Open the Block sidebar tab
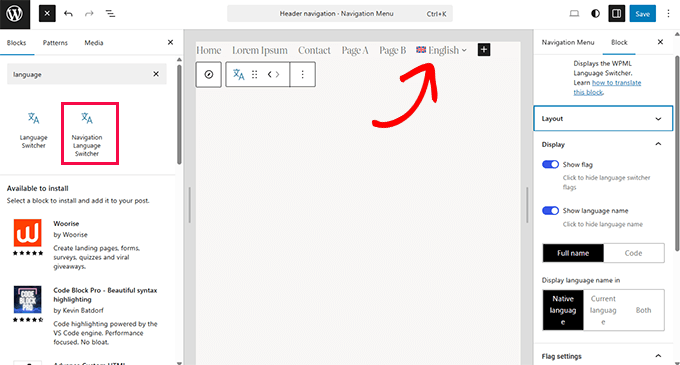 619,42
